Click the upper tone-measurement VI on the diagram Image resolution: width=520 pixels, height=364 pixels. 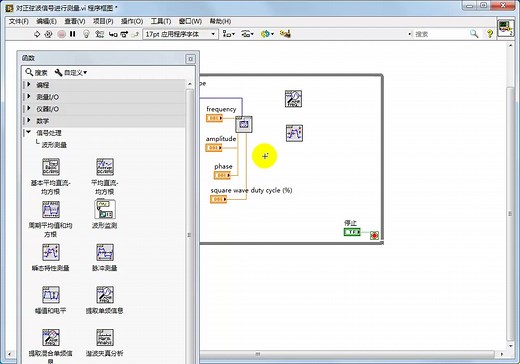click(293, 99)
